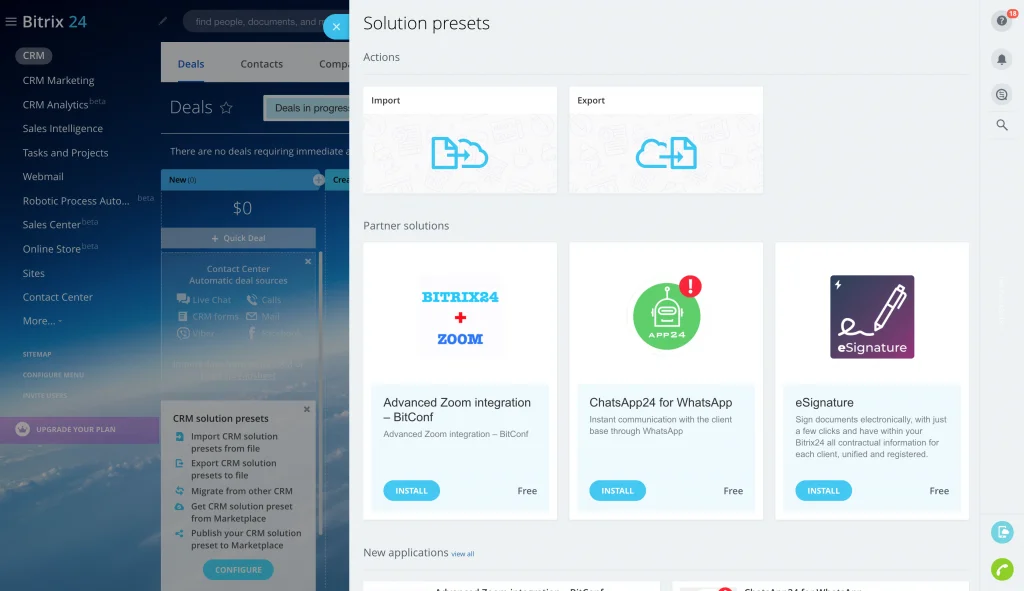1024x591 pixels.
Task: Close the CRM solution presets widget
Action: click(x=307, y=409)
